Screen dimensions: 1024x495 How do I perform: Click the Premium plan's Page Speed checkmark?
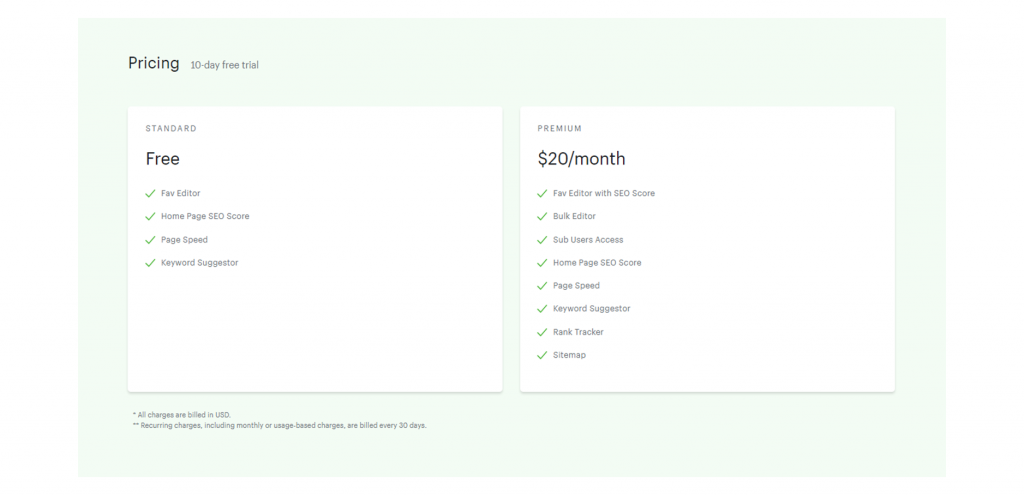pyautogui.click(x=542, y=285)
